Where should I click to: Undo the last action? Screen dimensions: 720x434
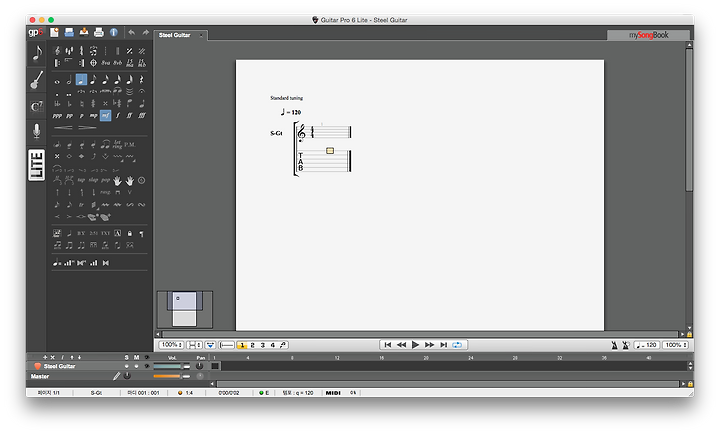132,32
